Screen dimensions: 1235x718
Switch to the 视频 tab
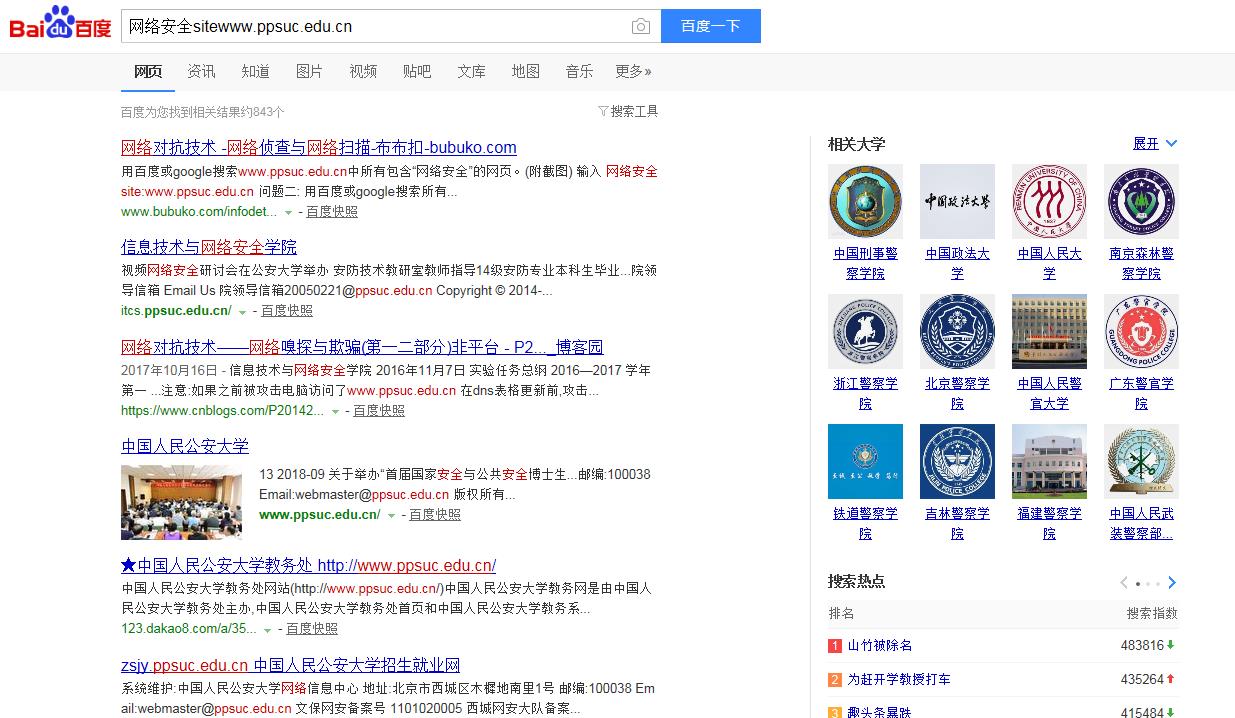(x=363, y=71)
